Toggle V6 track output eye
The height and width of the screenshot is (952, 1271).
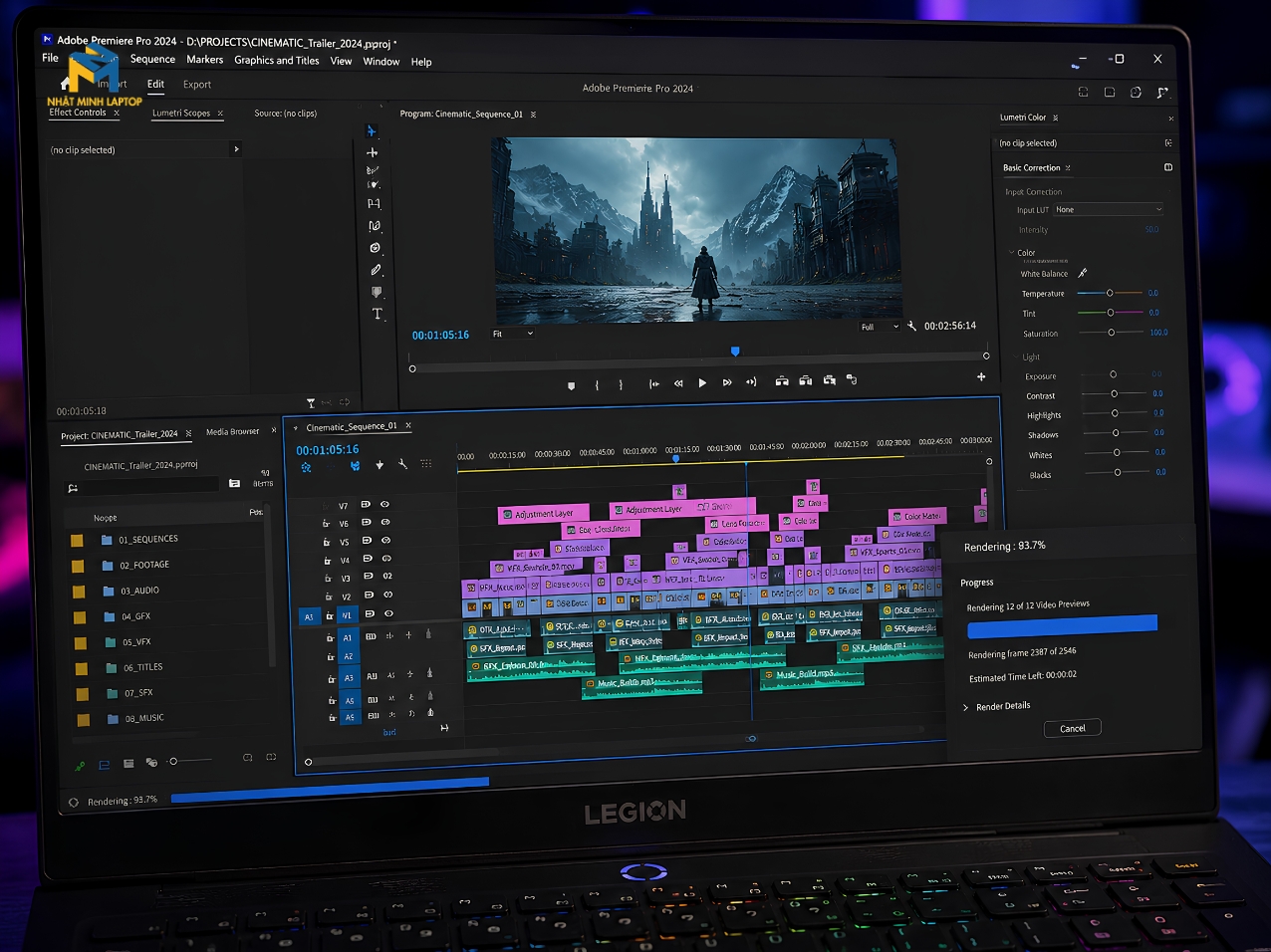384,522
